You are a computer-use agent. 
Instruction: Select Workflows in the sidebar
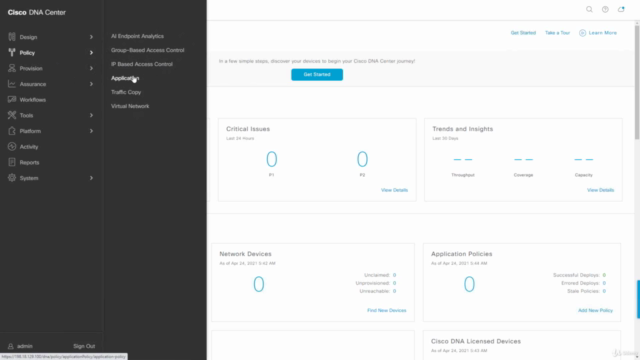point(33,100)
